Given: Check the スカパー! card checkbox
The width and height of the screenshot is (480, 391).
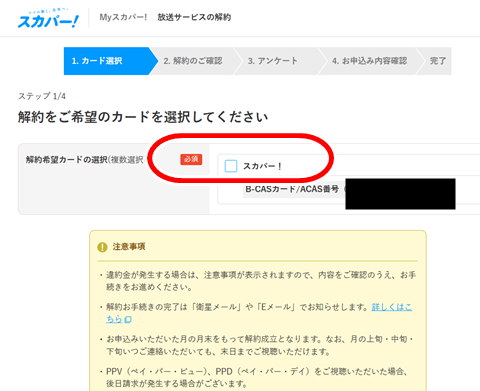Looking at the screenshot, I should pyautogui.click(x=231, y=166).
